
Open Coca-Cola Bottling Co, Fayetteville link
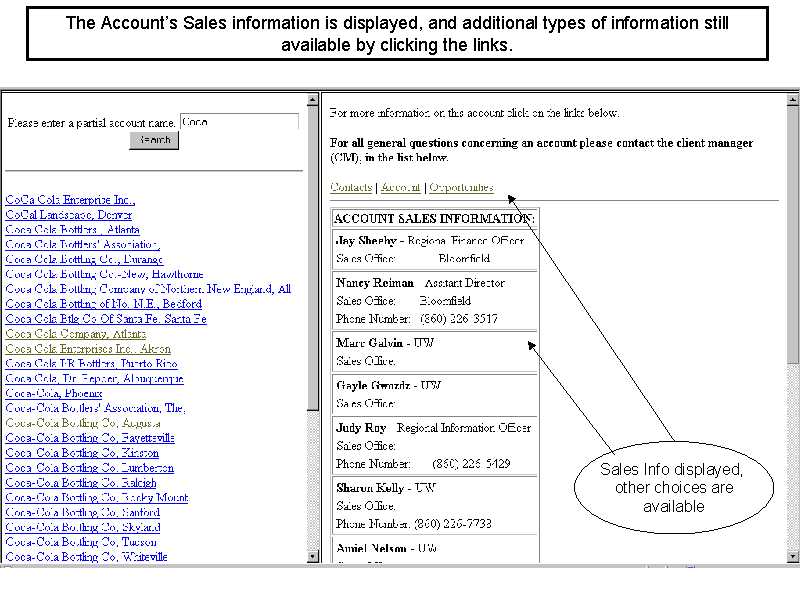(90, 438)
